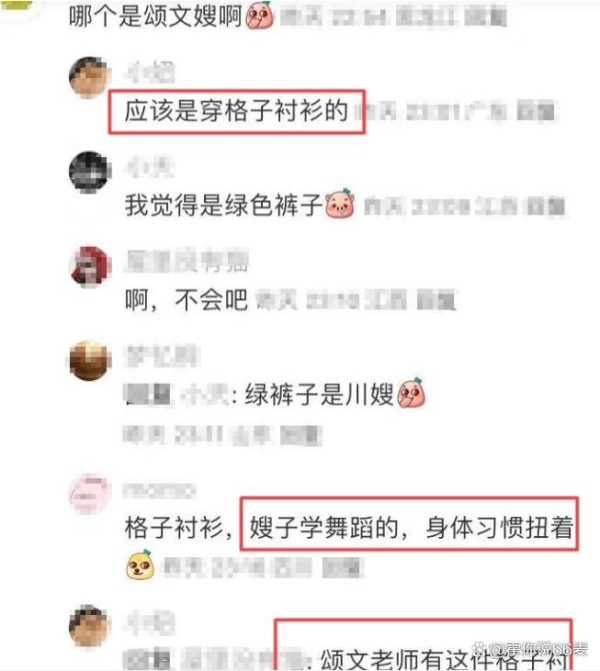Open avatar of 应该是穿格子衬衫的 commenter
This screenshot has width=600, height=671.
89,77
